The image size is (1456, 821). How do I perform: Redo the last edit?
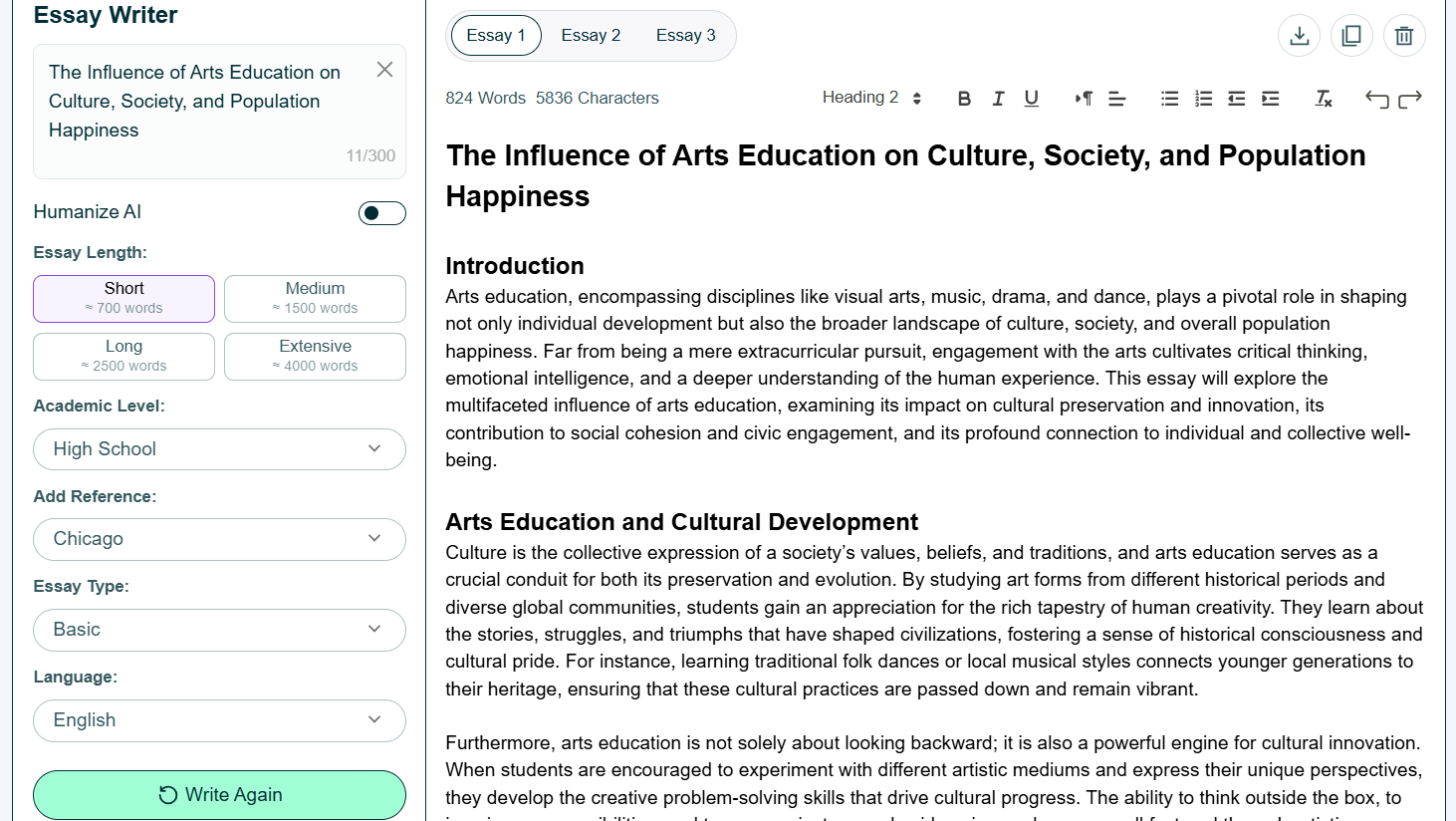pos(1410,99)
